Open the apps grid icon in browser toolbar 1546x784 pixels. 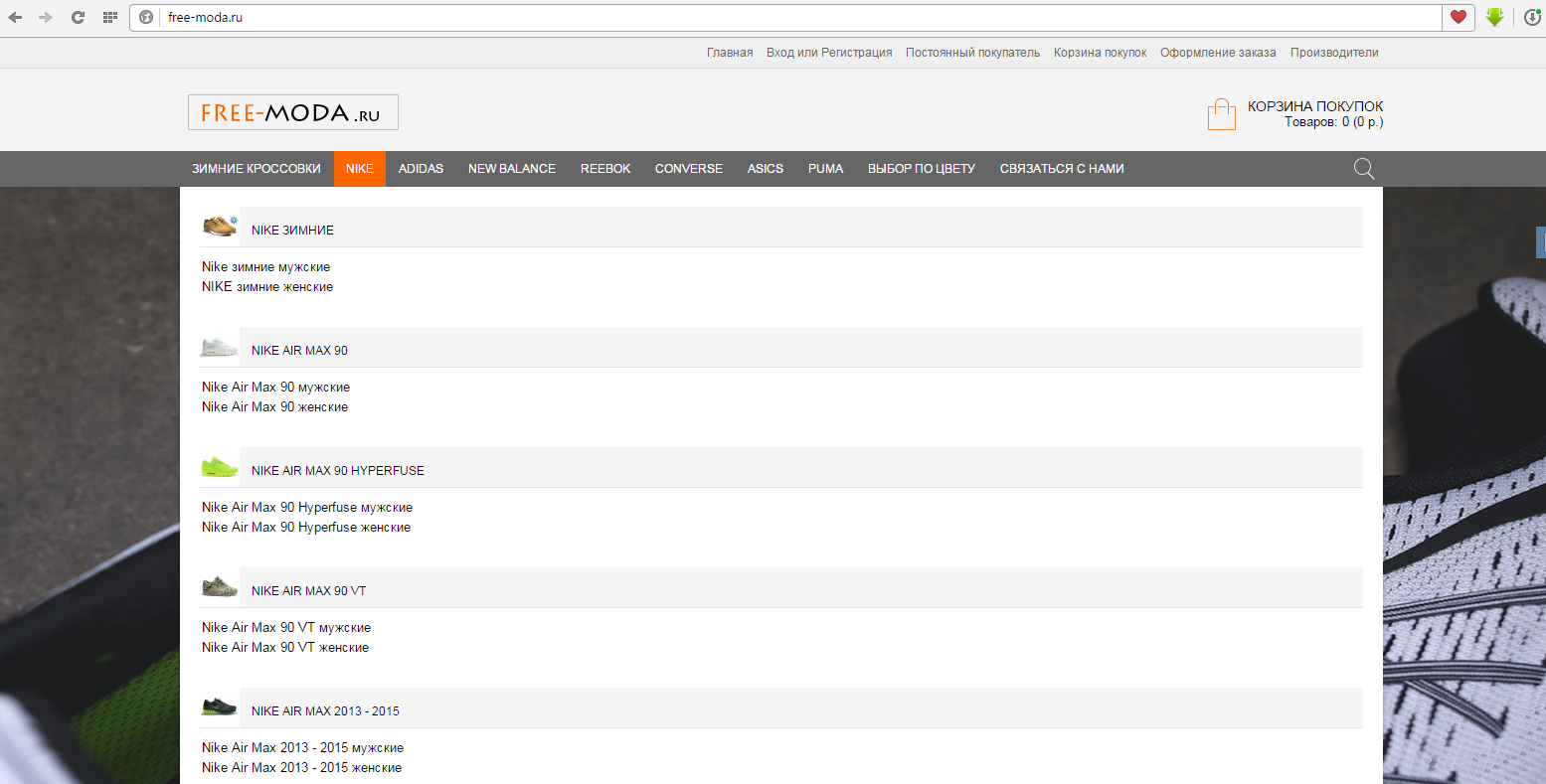(110, 17)
